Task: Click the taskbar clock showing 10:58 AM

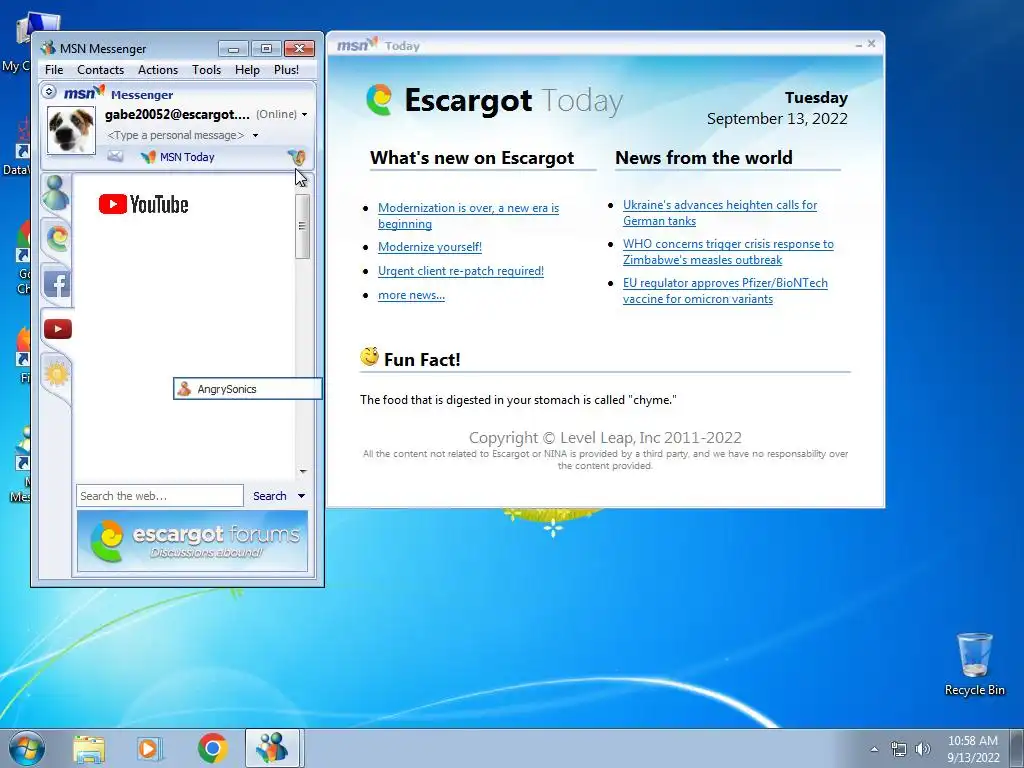Action: [973, 749]
